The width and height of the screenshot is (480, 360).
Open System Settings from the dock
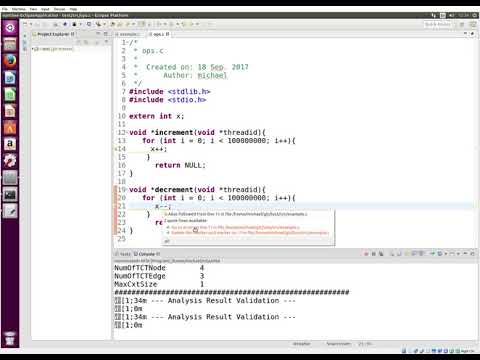pyautogui.click(x=10, y=161)
